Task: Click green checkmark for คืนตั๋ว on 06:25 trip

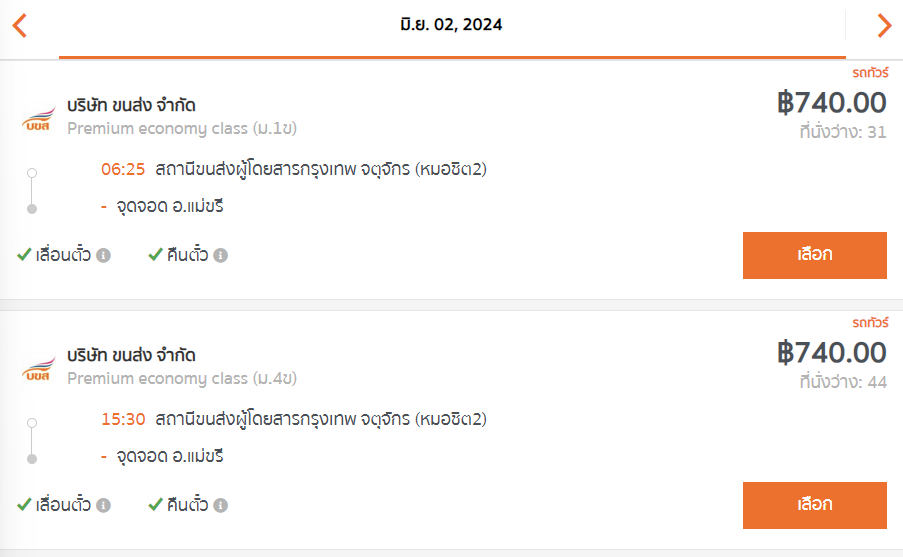Action: (x=155, y=254)
